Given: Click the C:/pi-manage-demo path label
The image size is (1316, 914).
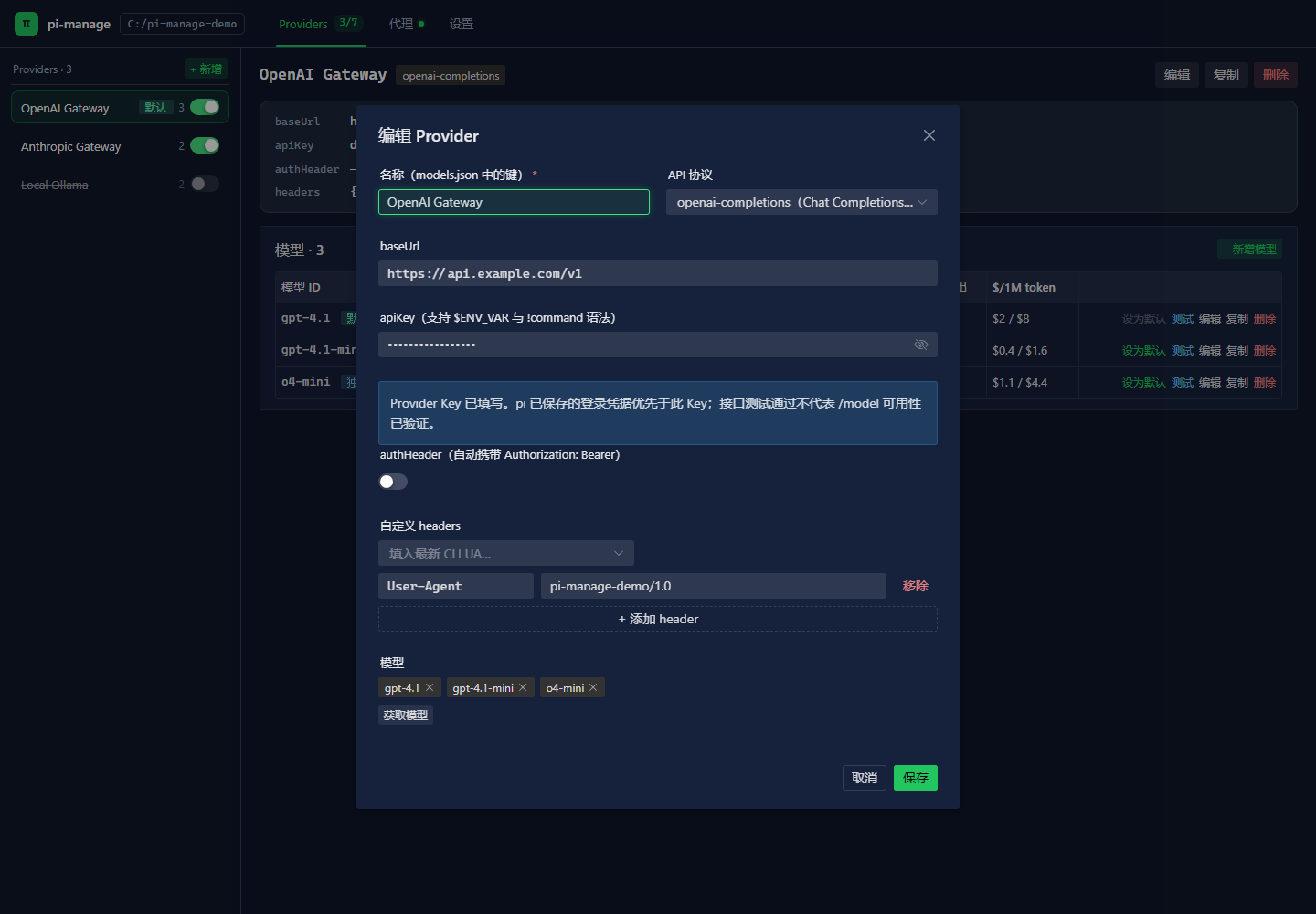Looking at the screenshot, I should pos(182,24).
